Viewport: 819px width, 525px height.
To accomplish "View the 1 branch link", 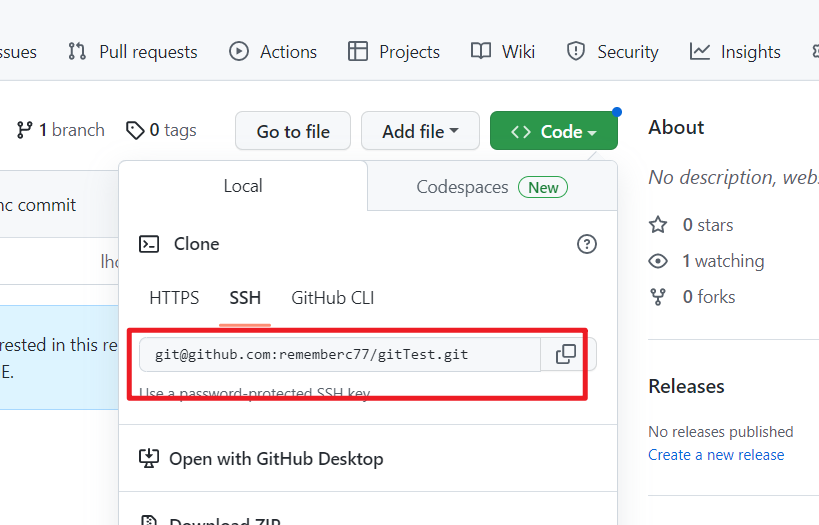I will pyautogui.click(x=61, y=130).
